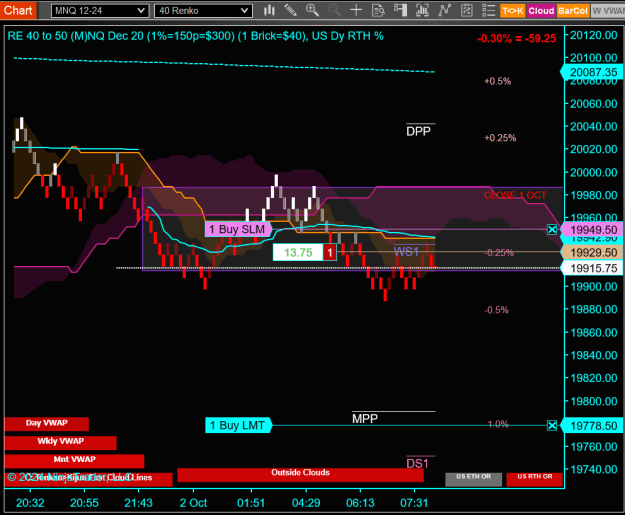Open the MNQ 12-24 instrument dropdown
The height and width of the screenshot is (515, 625).
100,11
